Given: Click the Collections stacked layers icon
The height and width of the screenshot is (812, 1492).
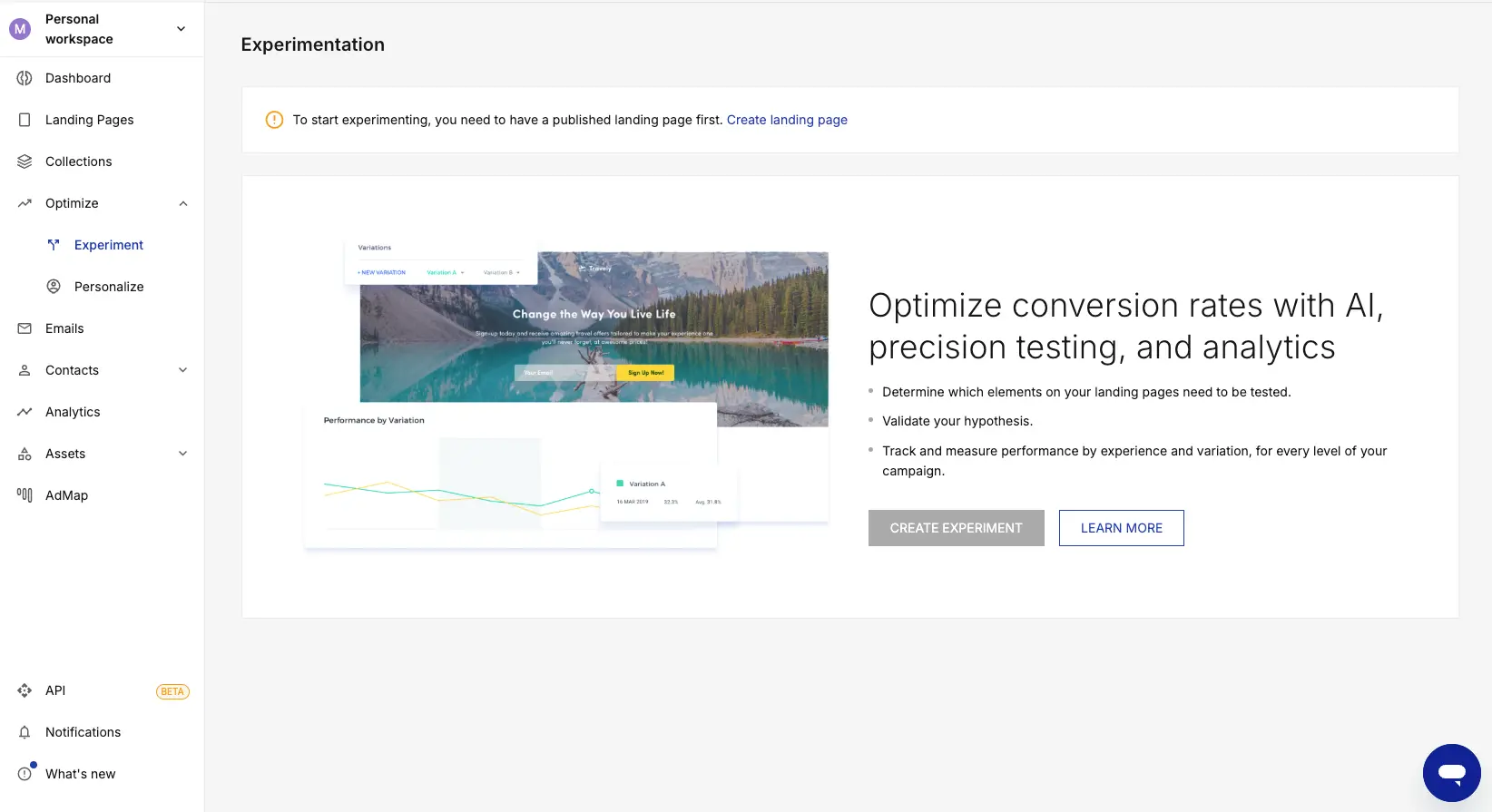Looking at the screenshot, I should point(25,161).
